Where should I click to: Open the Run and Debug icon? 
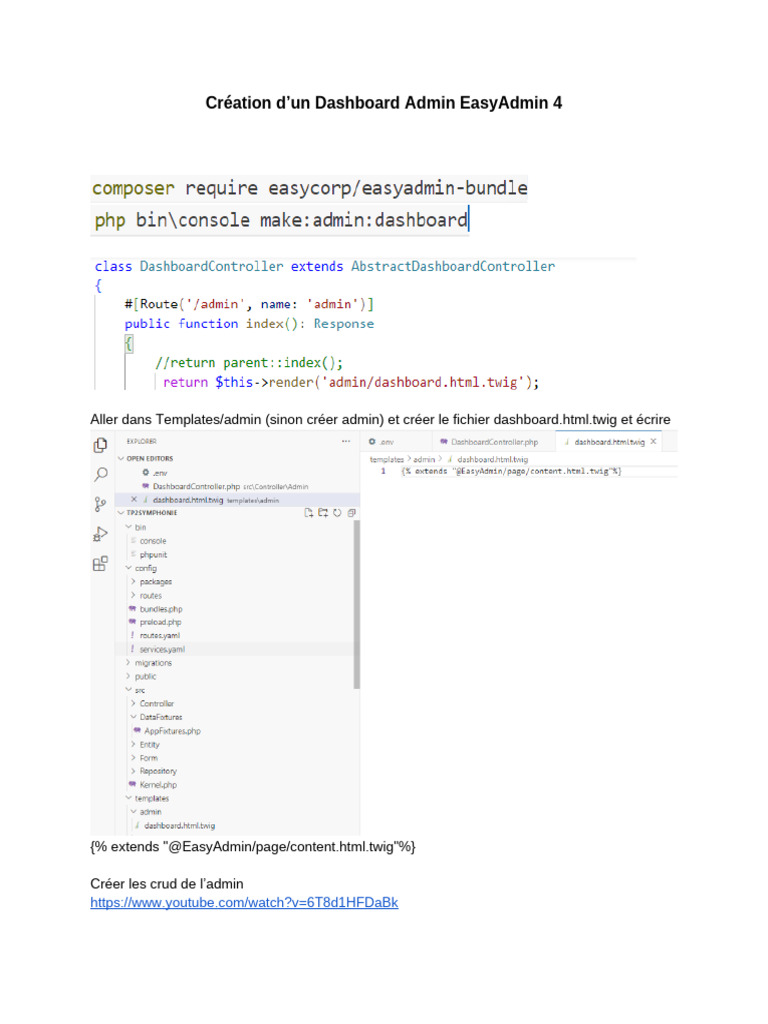(100, 534)
